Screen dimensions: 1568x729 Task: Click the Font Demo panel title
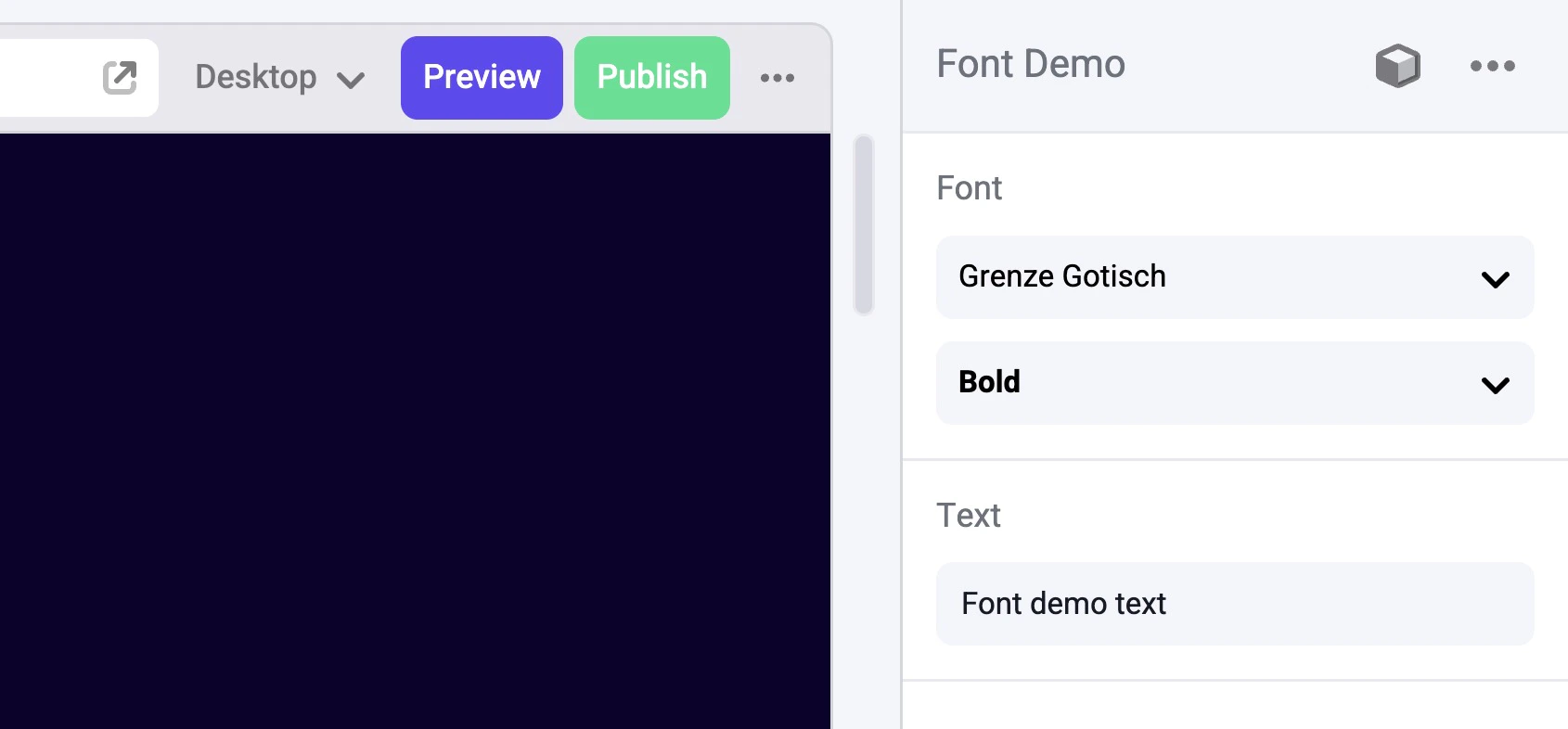(x=1031, y=64)
